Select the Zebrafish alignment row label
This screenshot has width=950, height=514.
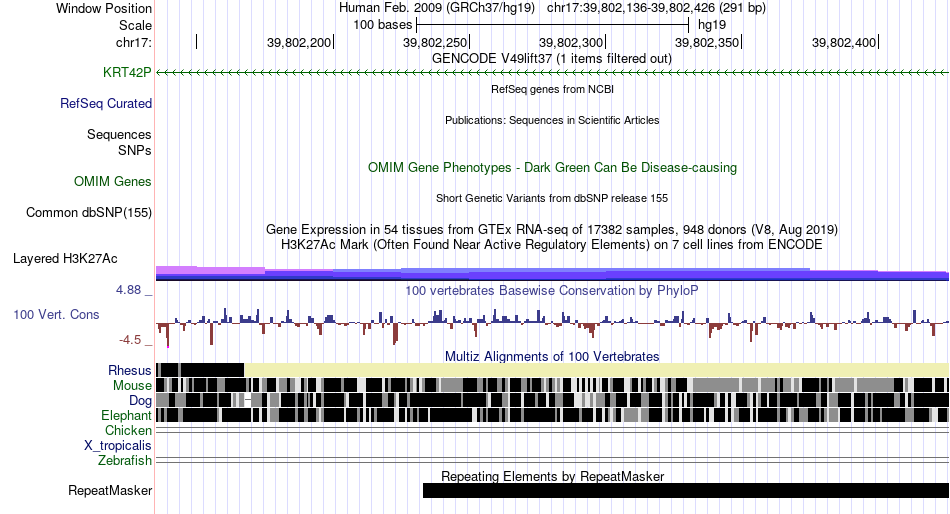click(124, 461)
